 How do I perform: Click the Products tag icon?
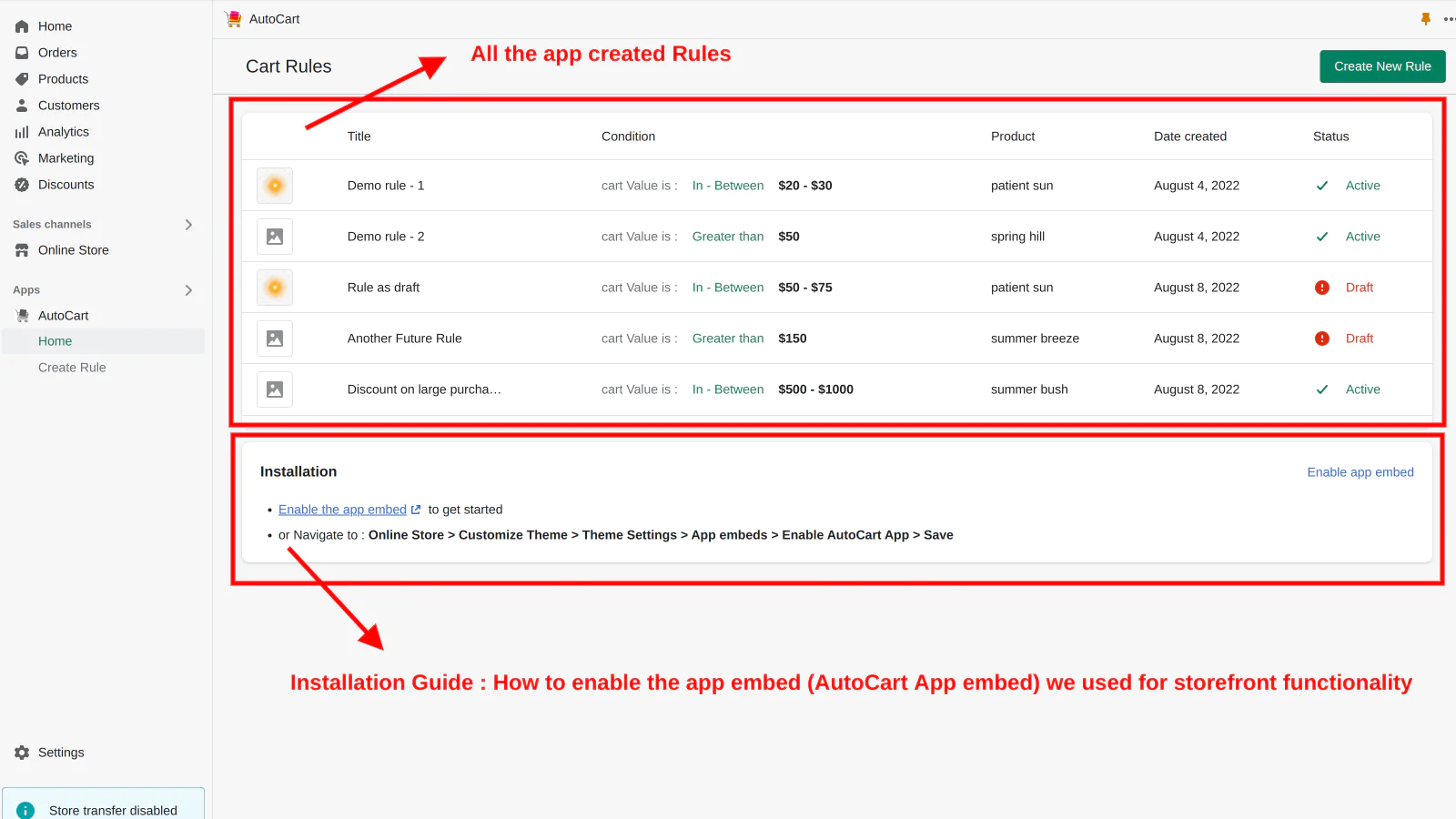(22, 79)
